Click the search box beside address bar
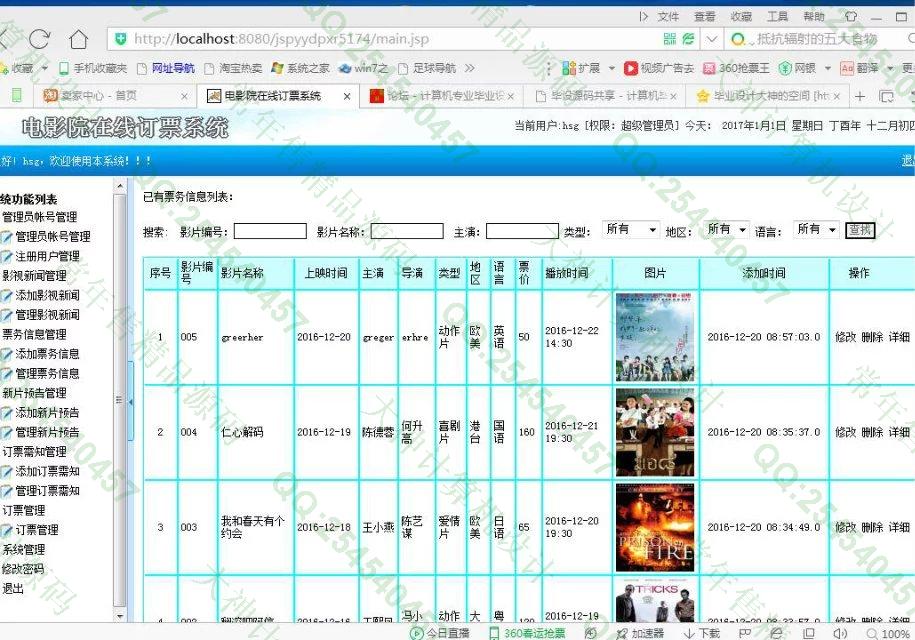Image resolution: width=915 pixels, height=640 pixels. coord(817,39)
